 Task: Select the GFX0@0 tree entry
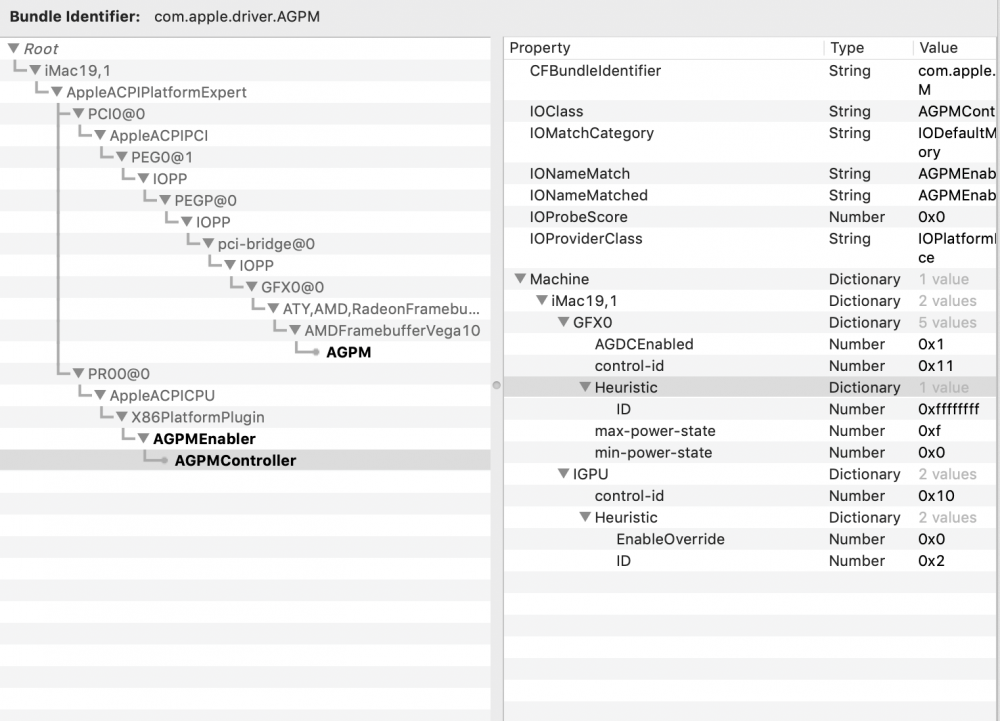point(292,287)
